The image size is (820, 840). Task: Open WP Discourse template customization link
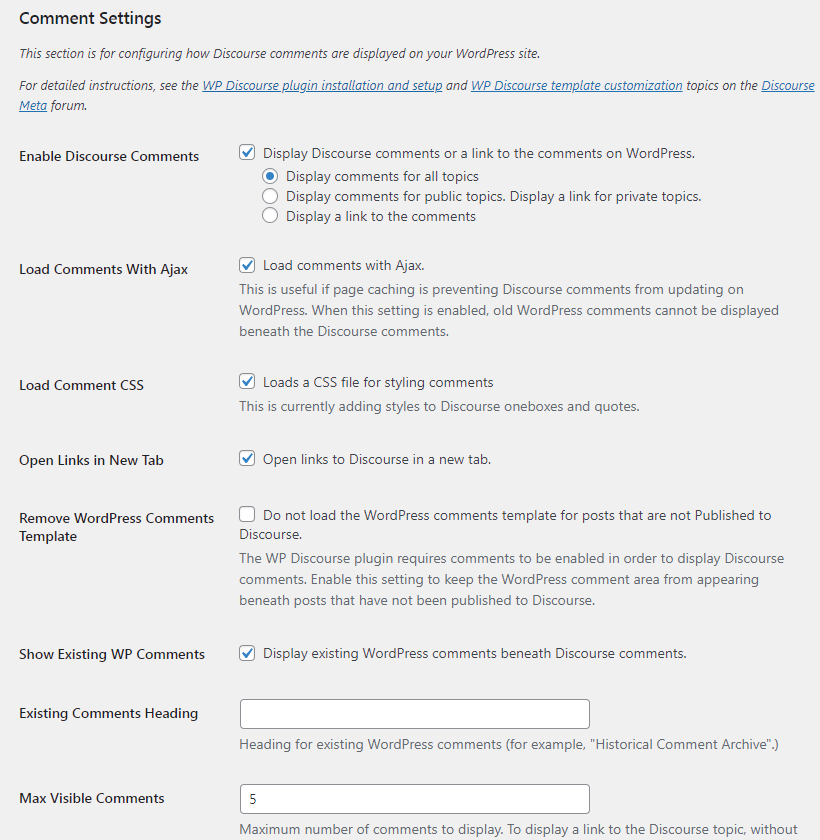576,86
